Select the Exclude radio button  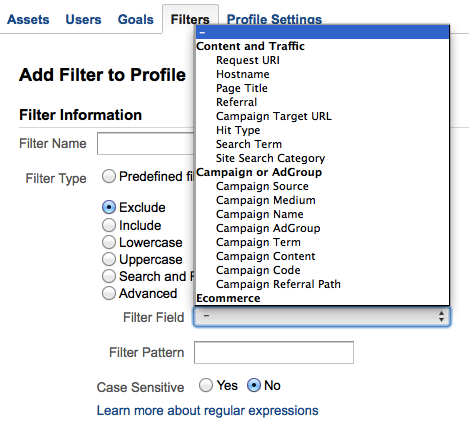click(109, 207)
